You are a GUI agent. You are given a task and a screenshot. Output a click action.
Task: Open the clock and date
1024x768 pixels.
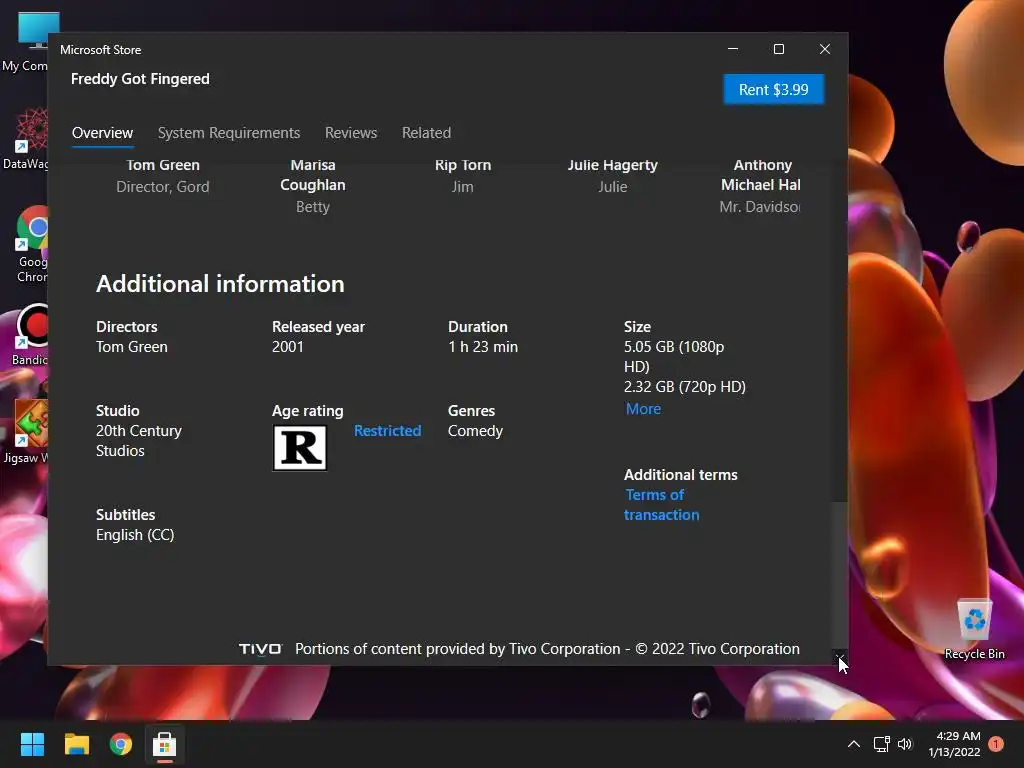954,744
